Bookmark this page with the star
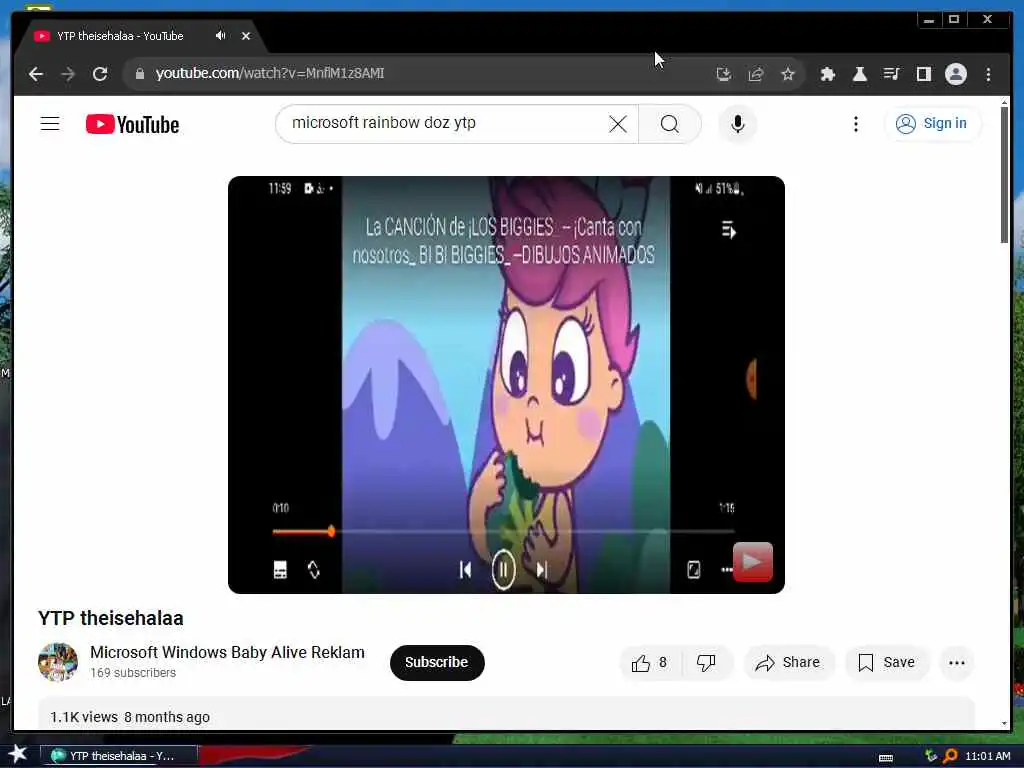This screenshot has height=768, width=1024. coord(788,74)
